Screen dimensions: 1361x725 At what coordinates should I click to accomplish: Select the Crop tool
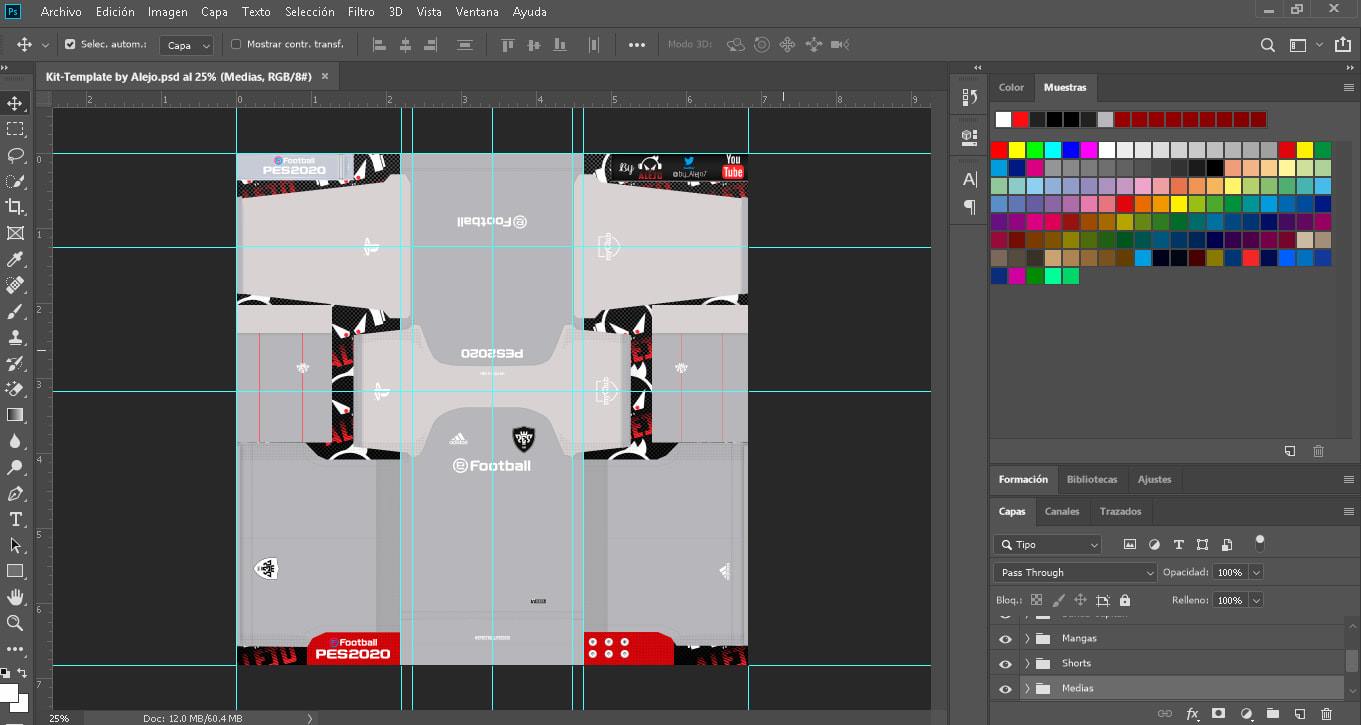(x=15, y=207)
